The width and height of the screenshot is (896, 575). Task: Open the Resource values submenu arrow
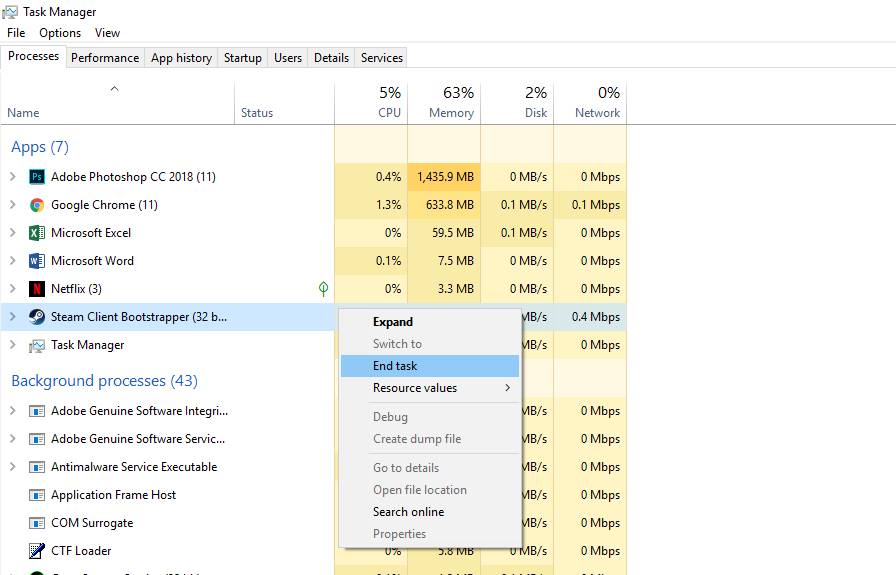tap(507, 388)
